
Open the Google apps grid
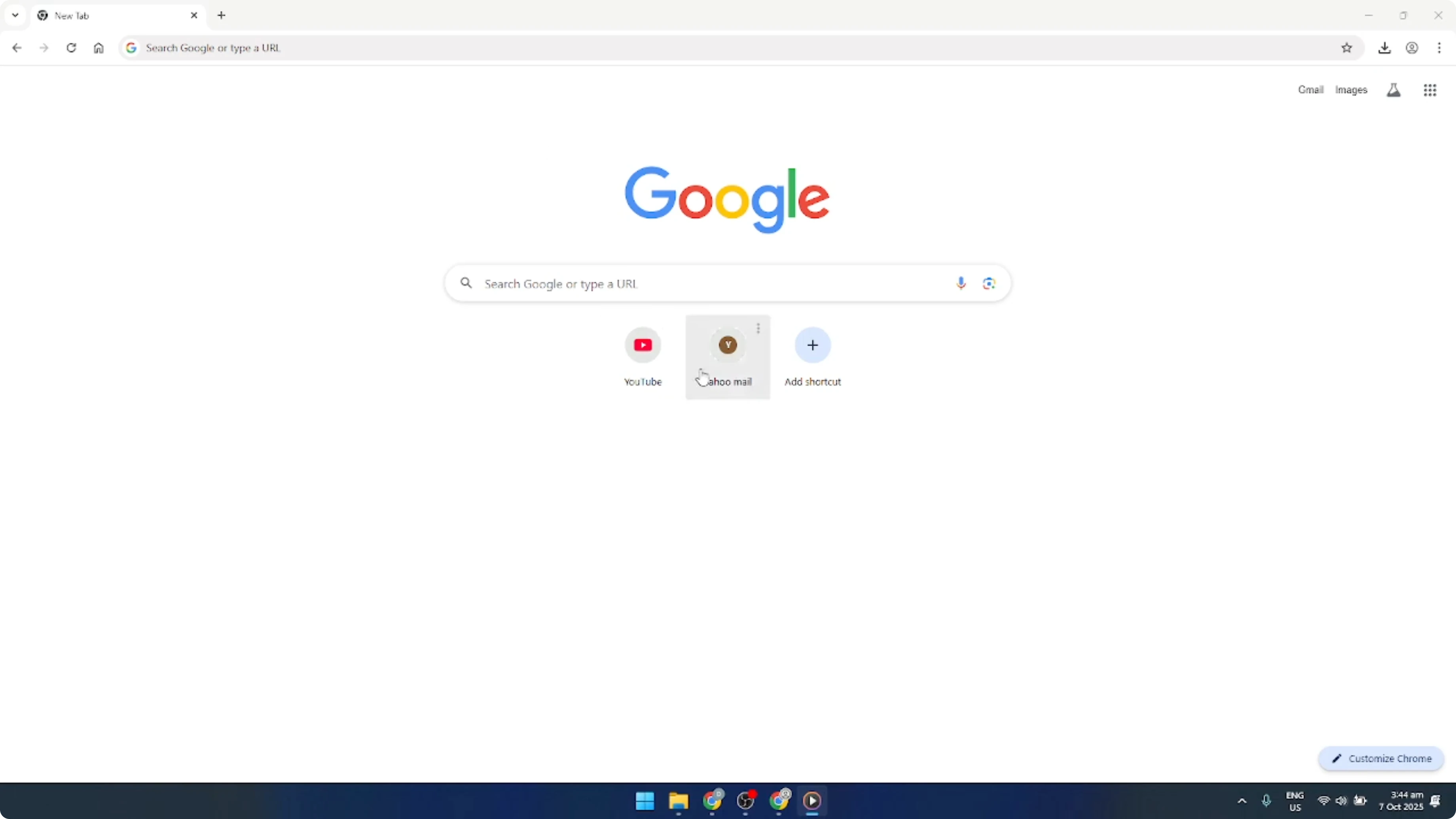[1430, 90]
